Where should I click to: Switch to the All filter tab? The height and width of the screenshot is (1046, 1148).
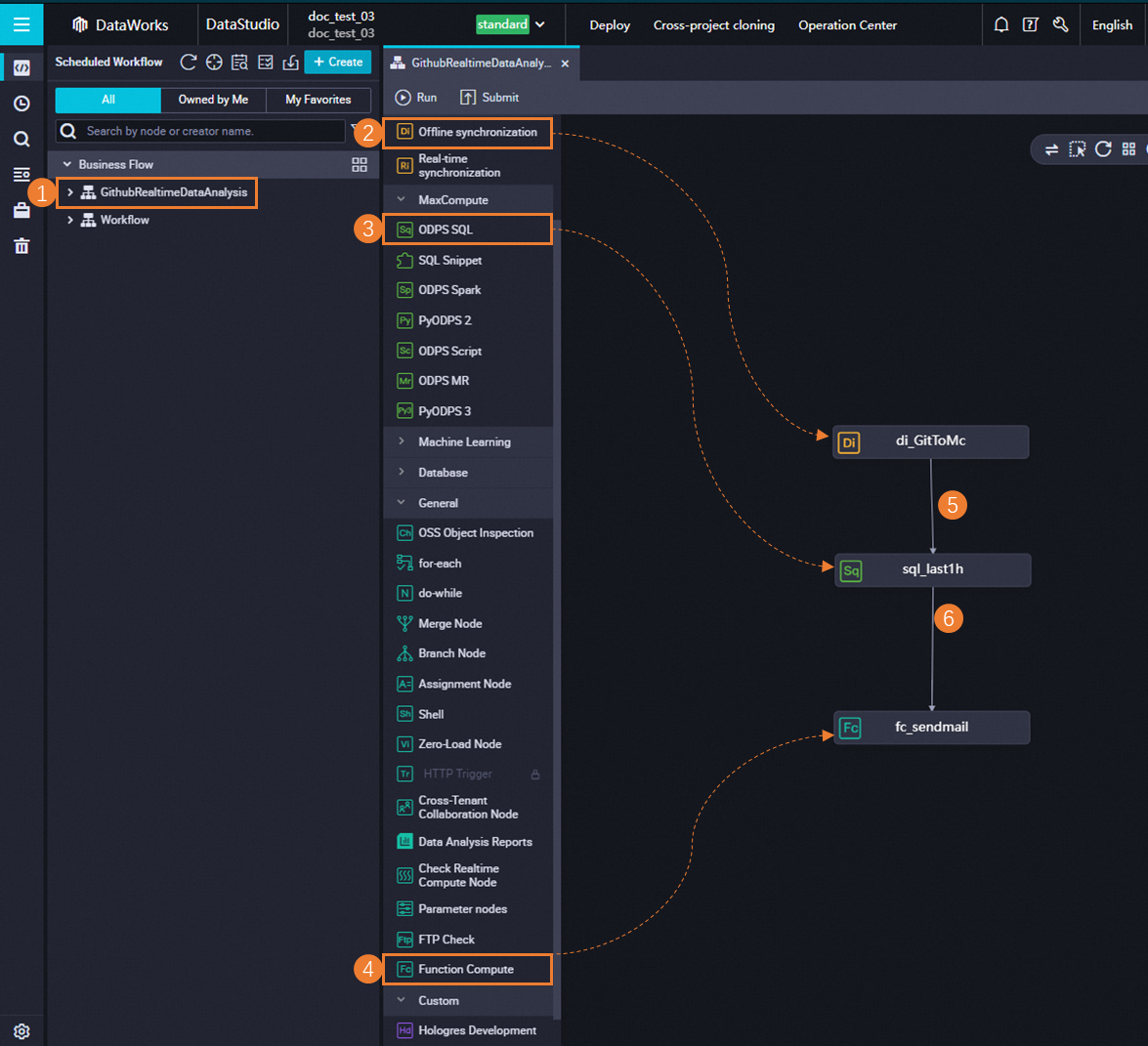(x=108, y=100)
